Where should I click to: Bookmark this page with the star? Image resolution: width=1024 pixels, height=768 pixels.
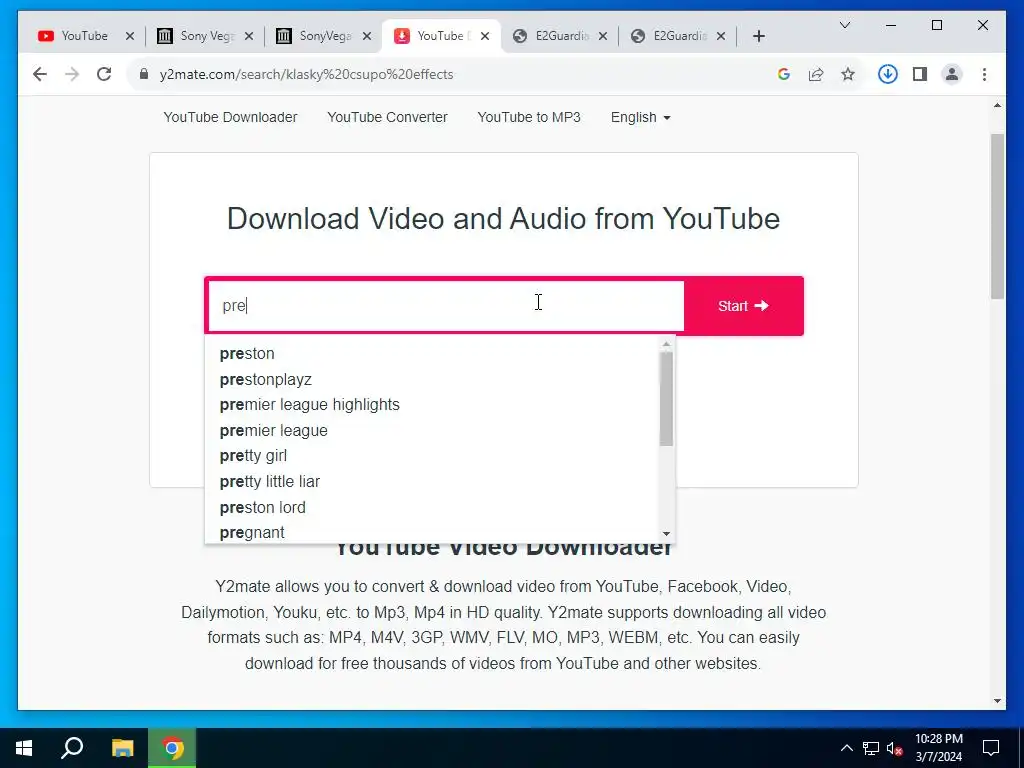click(x=848, y=74)
